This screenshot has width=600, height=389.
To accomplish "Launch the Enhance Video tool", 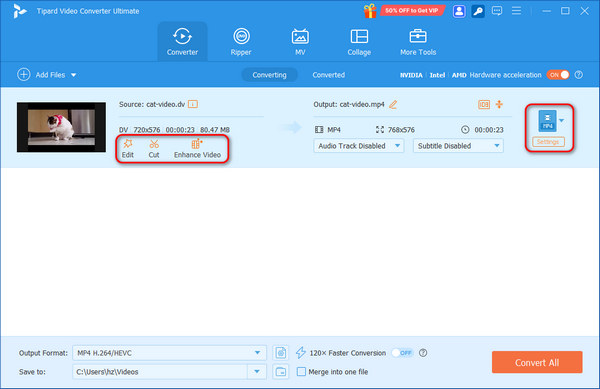I will coord(197,148).
